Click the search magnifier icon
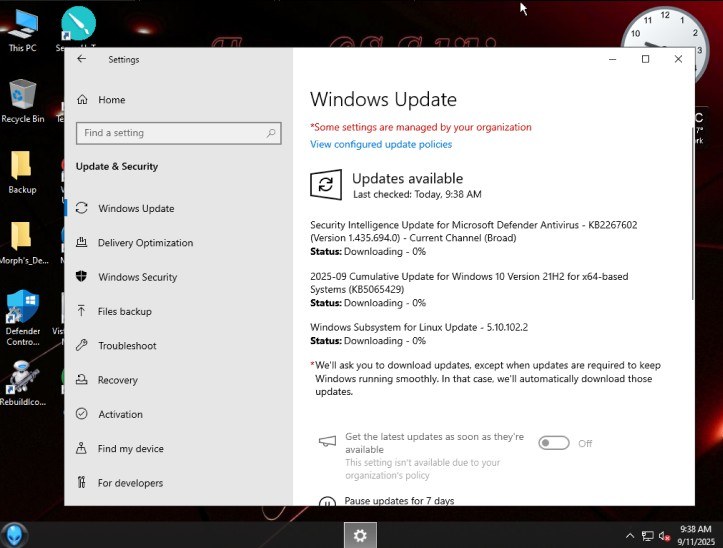This screenshot has height=548, width=723. point(271,133)
